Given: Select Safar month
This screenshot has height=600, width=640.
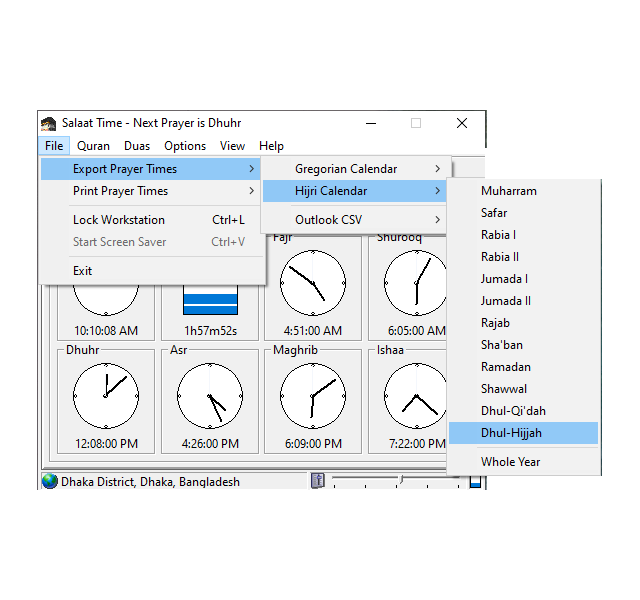Looking at the screenshot, I should pos(523,213).
